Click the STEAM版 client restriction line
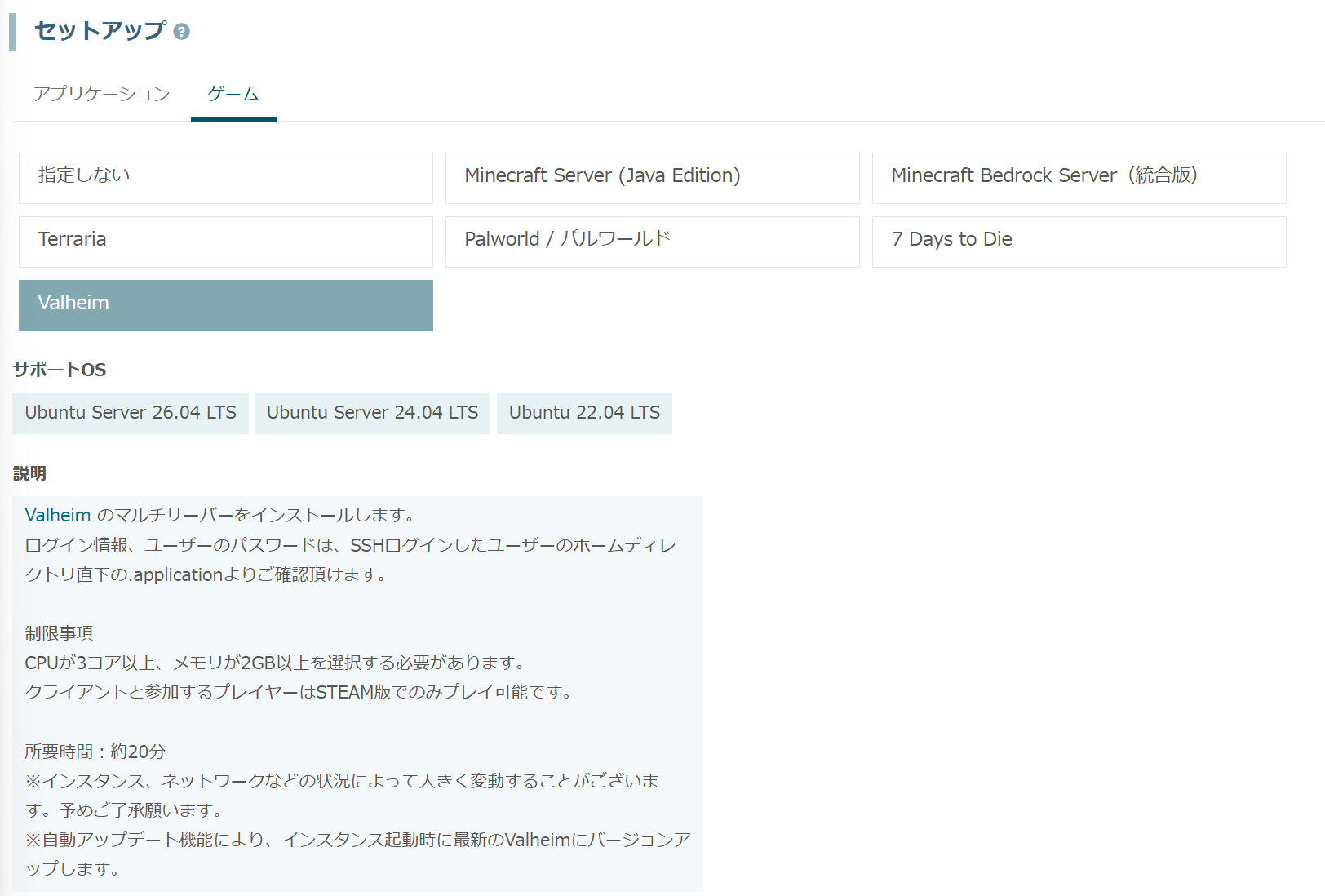 click(299, 692)
